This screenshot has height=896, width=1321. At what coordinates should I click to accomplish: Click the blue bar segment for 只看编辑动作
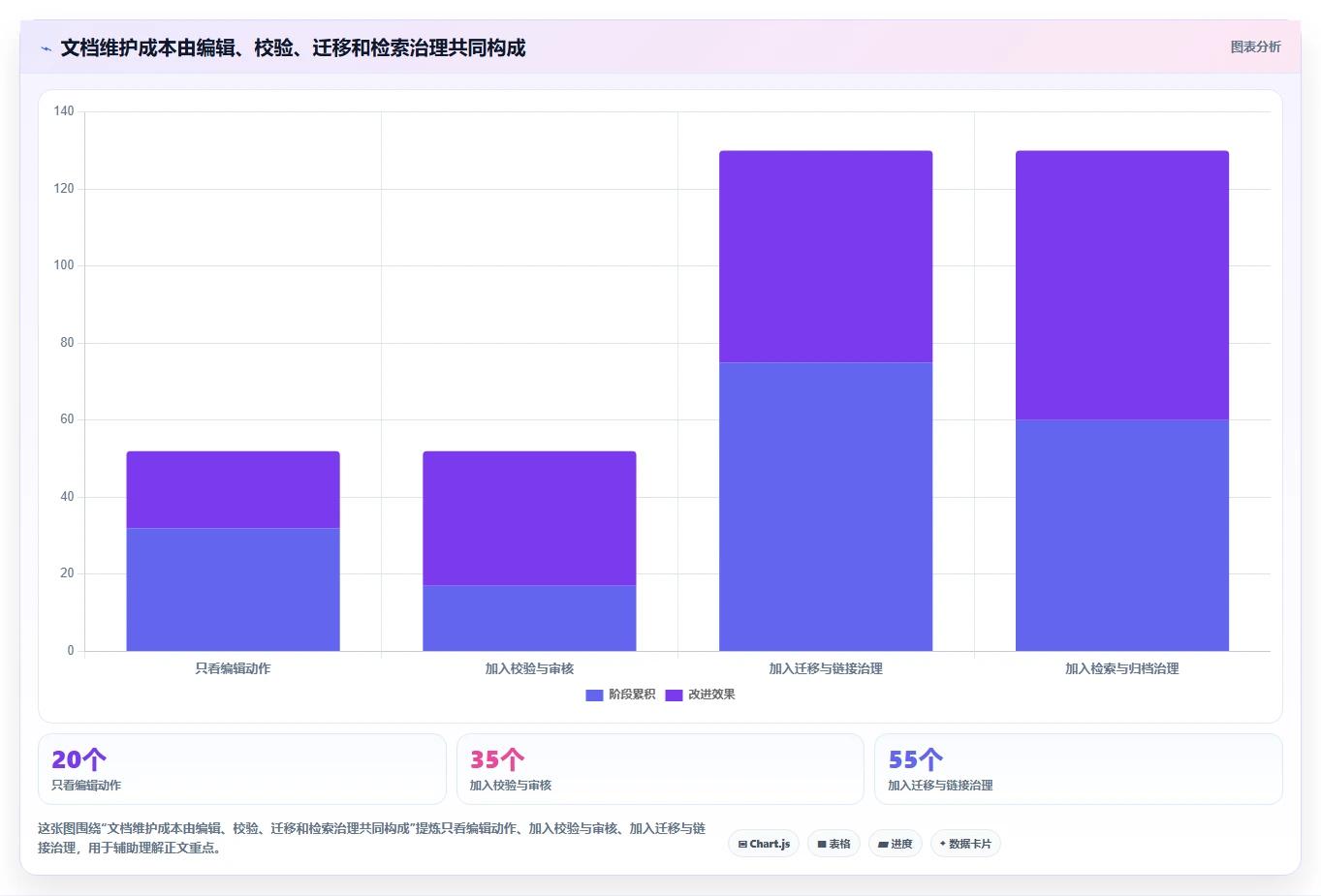(x=233, y=589)
